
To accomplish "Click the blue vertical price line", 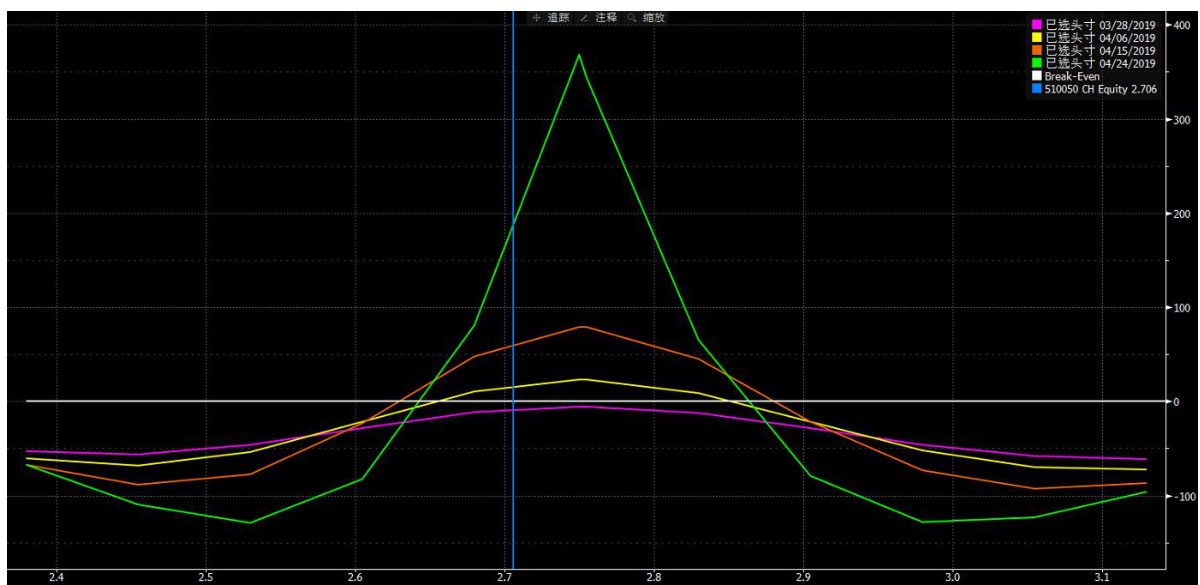I will [512, 250].
